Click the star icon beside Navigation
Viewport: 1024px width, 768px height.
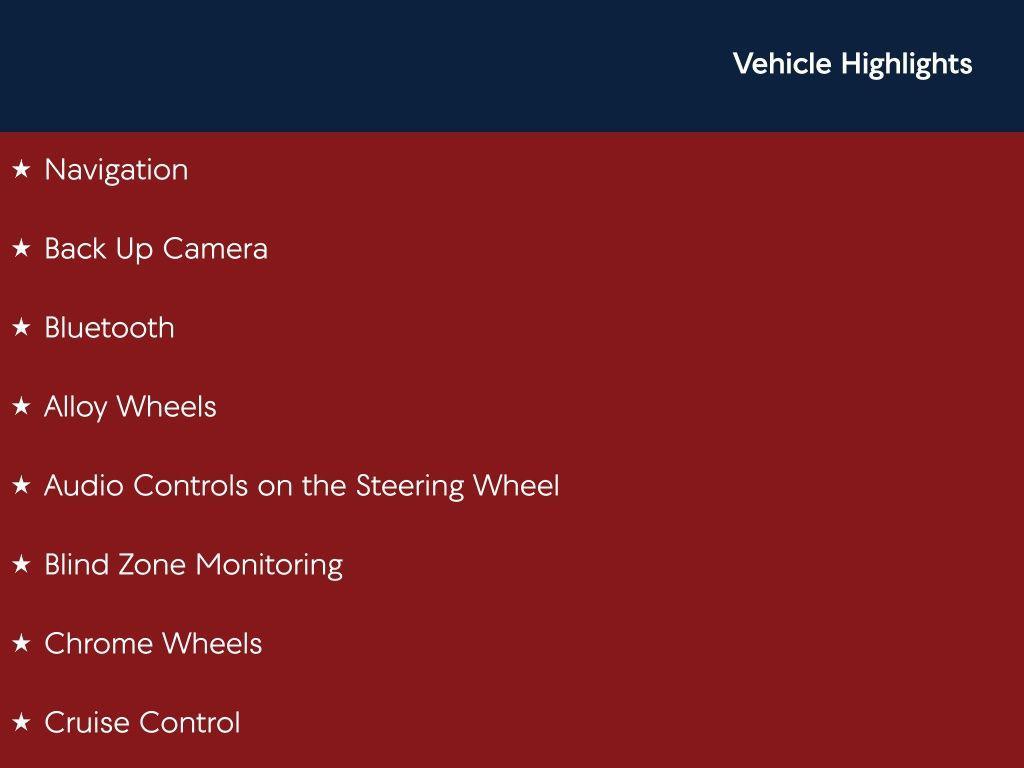21,170
